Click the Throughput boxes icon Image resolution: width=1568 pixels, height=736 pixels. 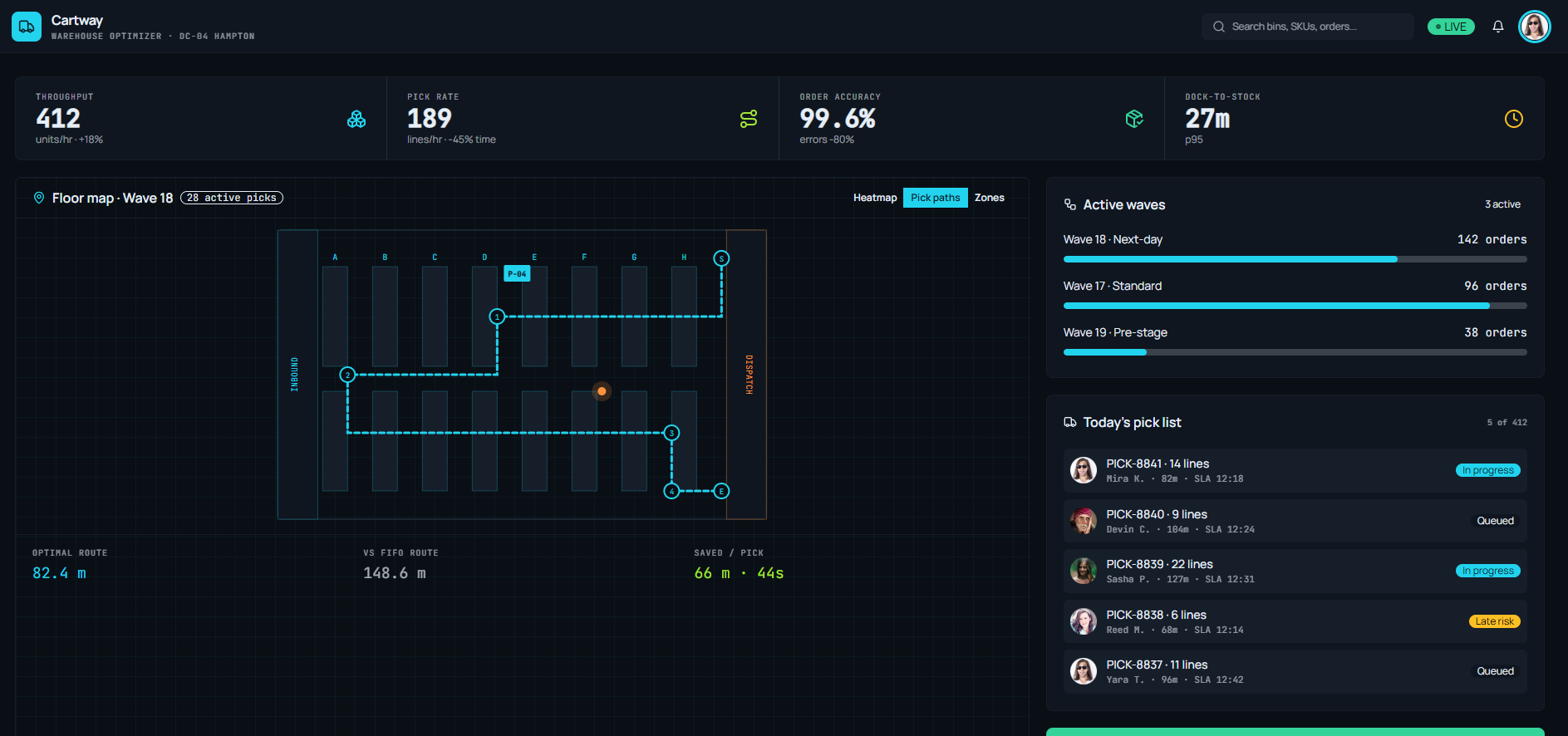tap(356, 119)
